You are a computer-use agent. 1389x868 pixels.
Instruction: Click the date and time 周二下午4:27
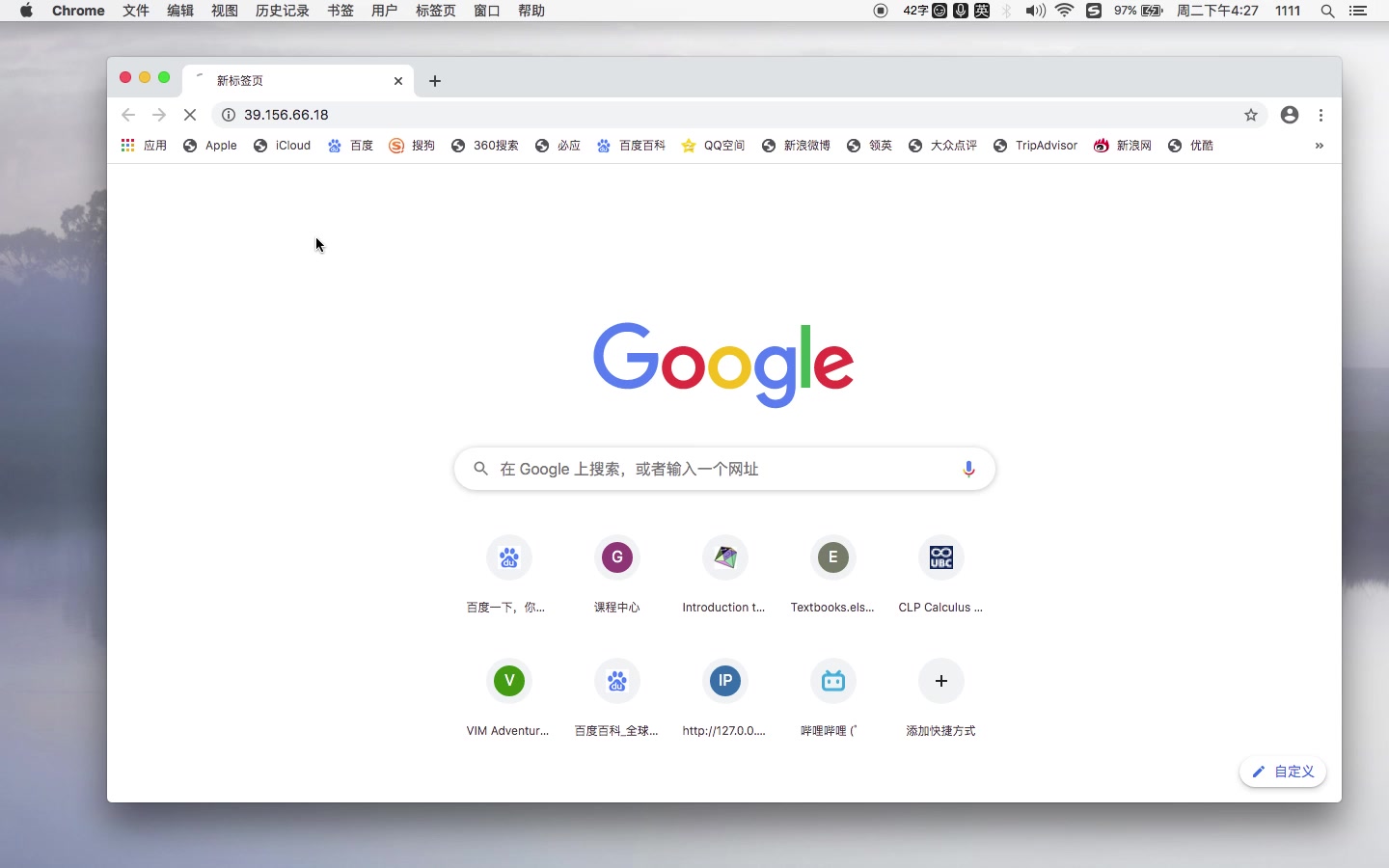(1217, 11)
